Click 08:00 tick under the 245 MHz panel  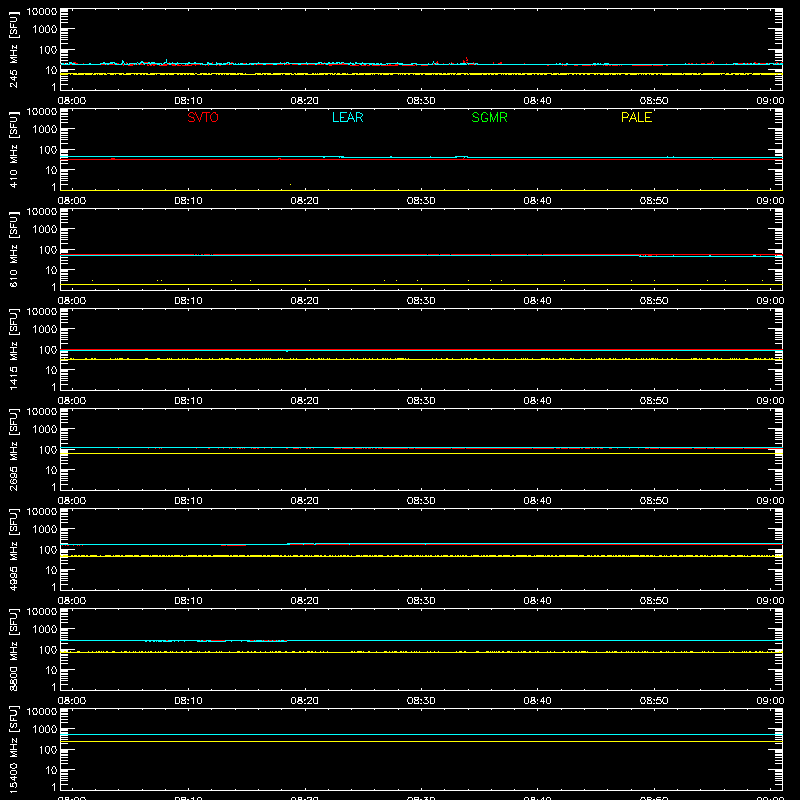(72, 101)
